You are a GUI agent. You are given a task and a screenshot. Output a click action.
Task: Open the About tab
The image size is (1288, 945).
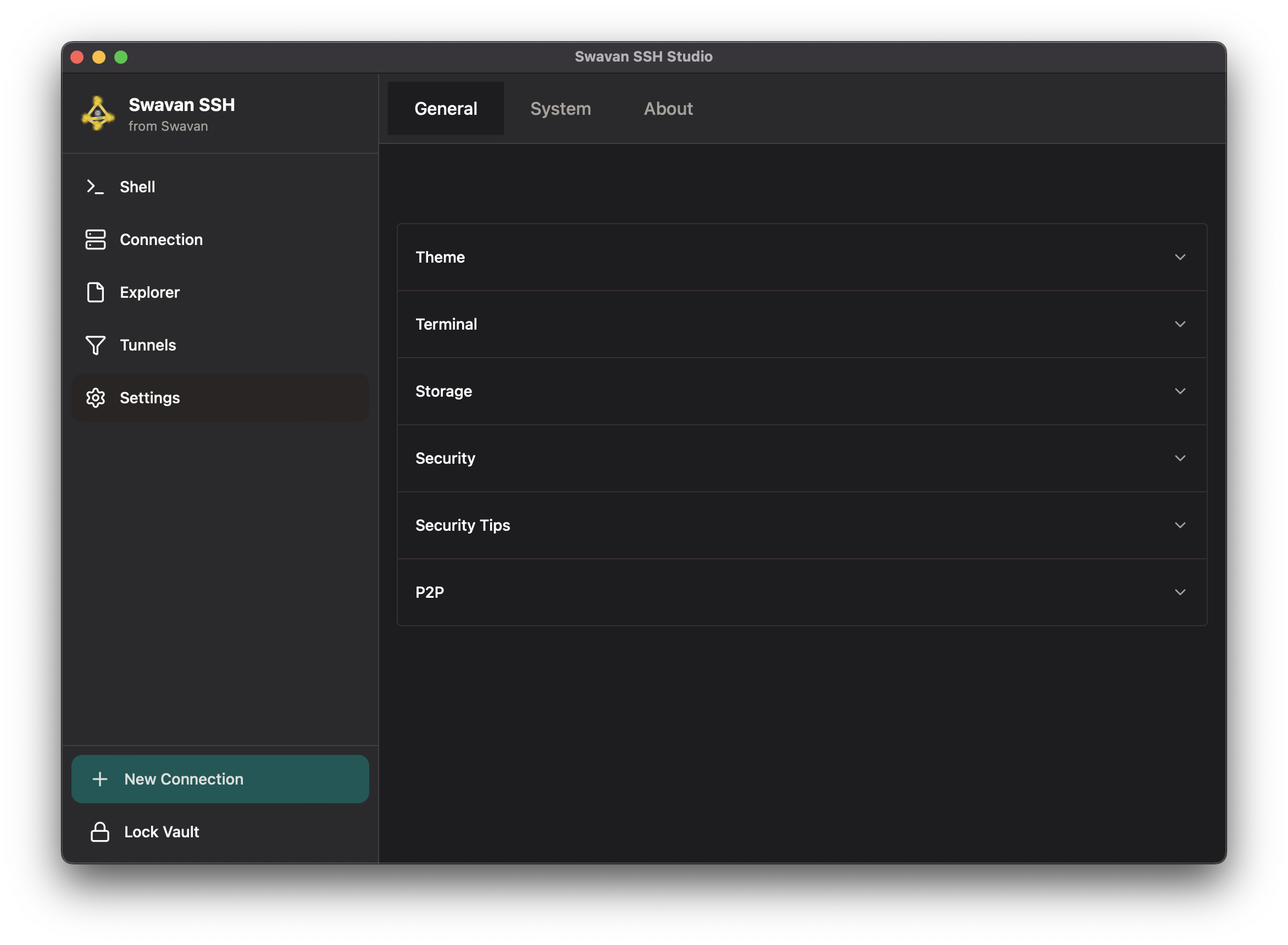coord(668,109)
